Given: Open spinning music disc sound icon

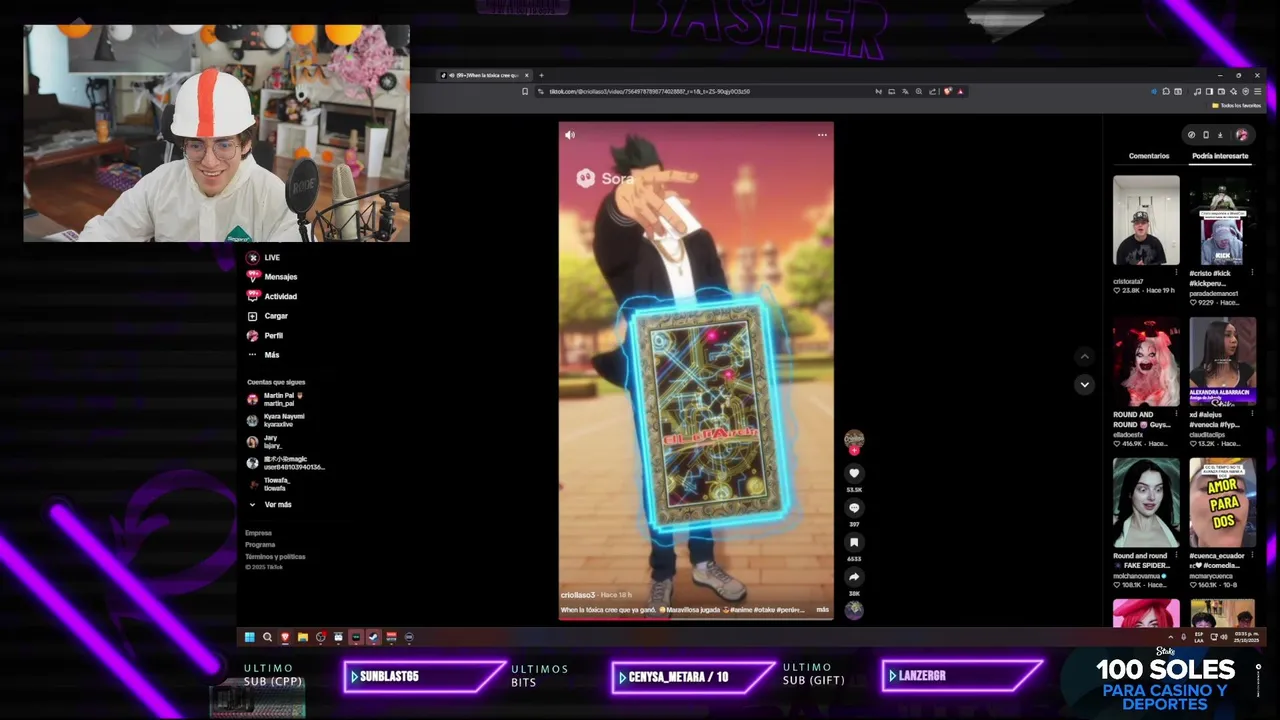Looking at the screenshot, I should (854, 610).
